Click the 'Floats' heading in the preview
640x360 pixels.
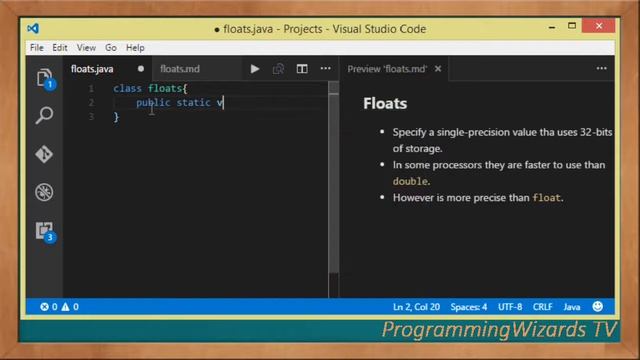pos(385,103)
